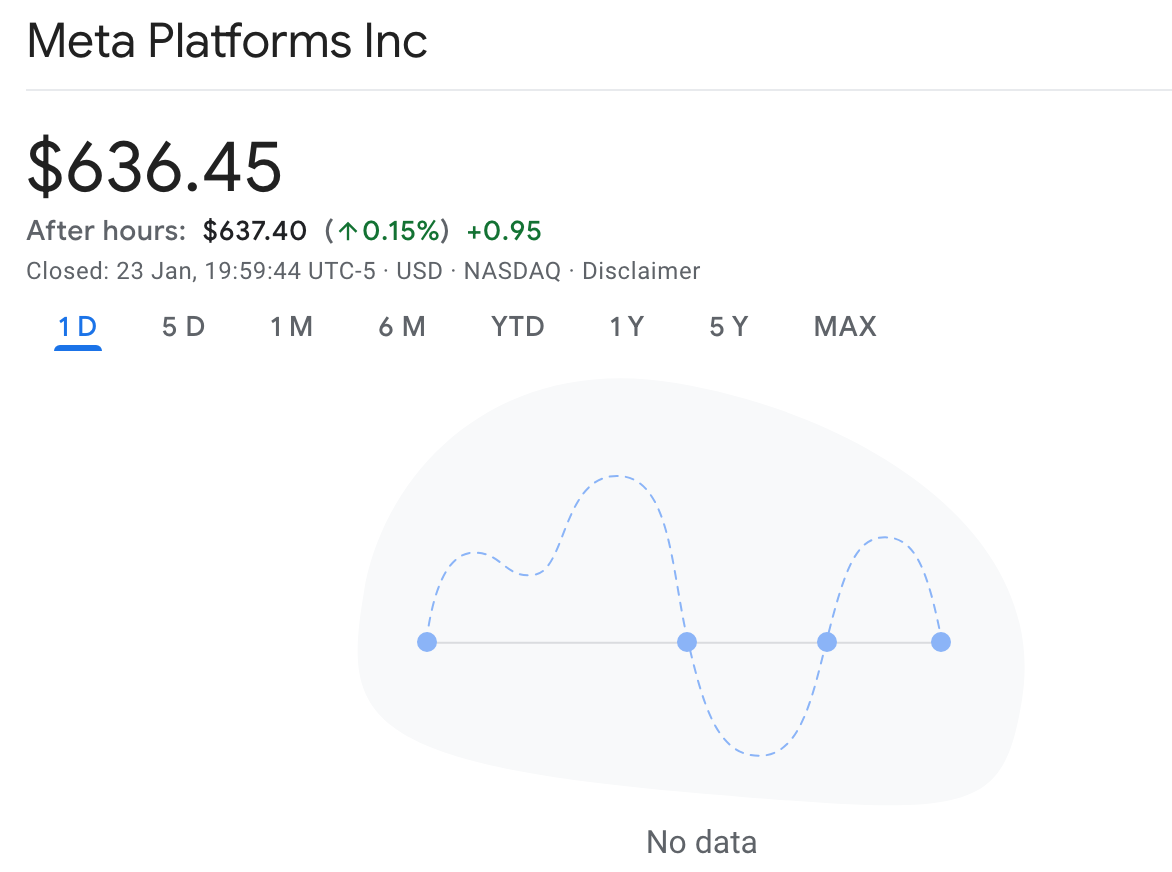Click the $636.45 stock price
This screenshot has width=1172, height=872.
(153, 165)
